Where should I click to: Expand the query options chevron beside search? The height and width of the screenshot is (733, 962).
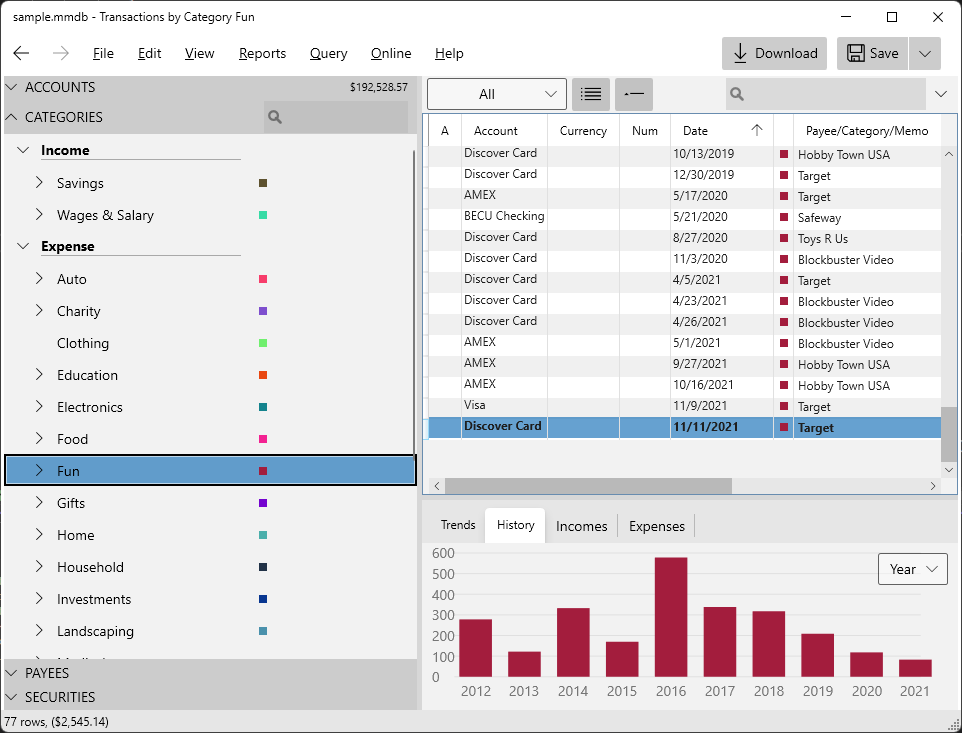[940, 94]
